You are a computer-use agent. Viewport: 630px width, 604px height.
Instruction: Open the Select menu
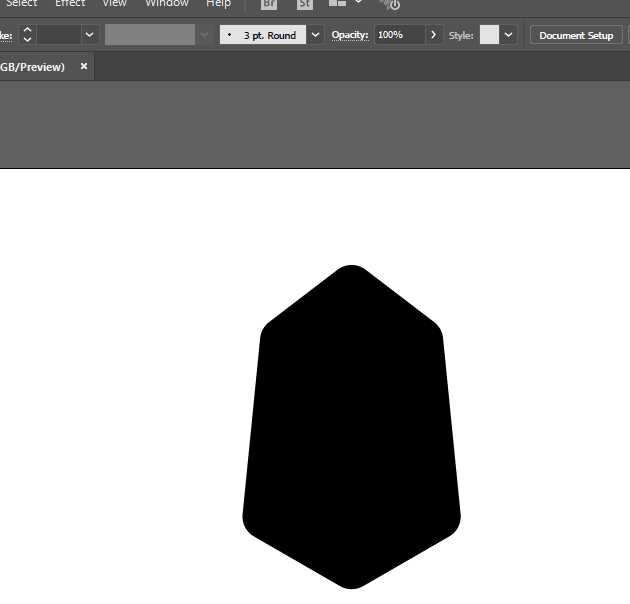pos(22,4)
